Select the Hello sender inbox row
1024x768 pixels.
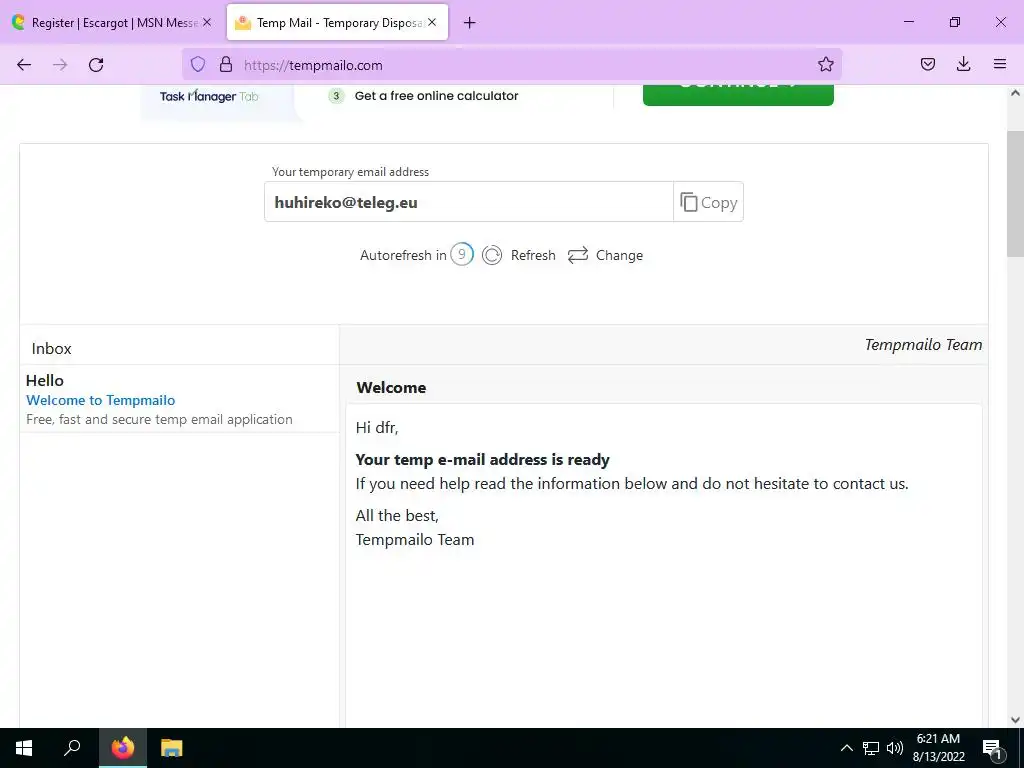pos(180,399)
